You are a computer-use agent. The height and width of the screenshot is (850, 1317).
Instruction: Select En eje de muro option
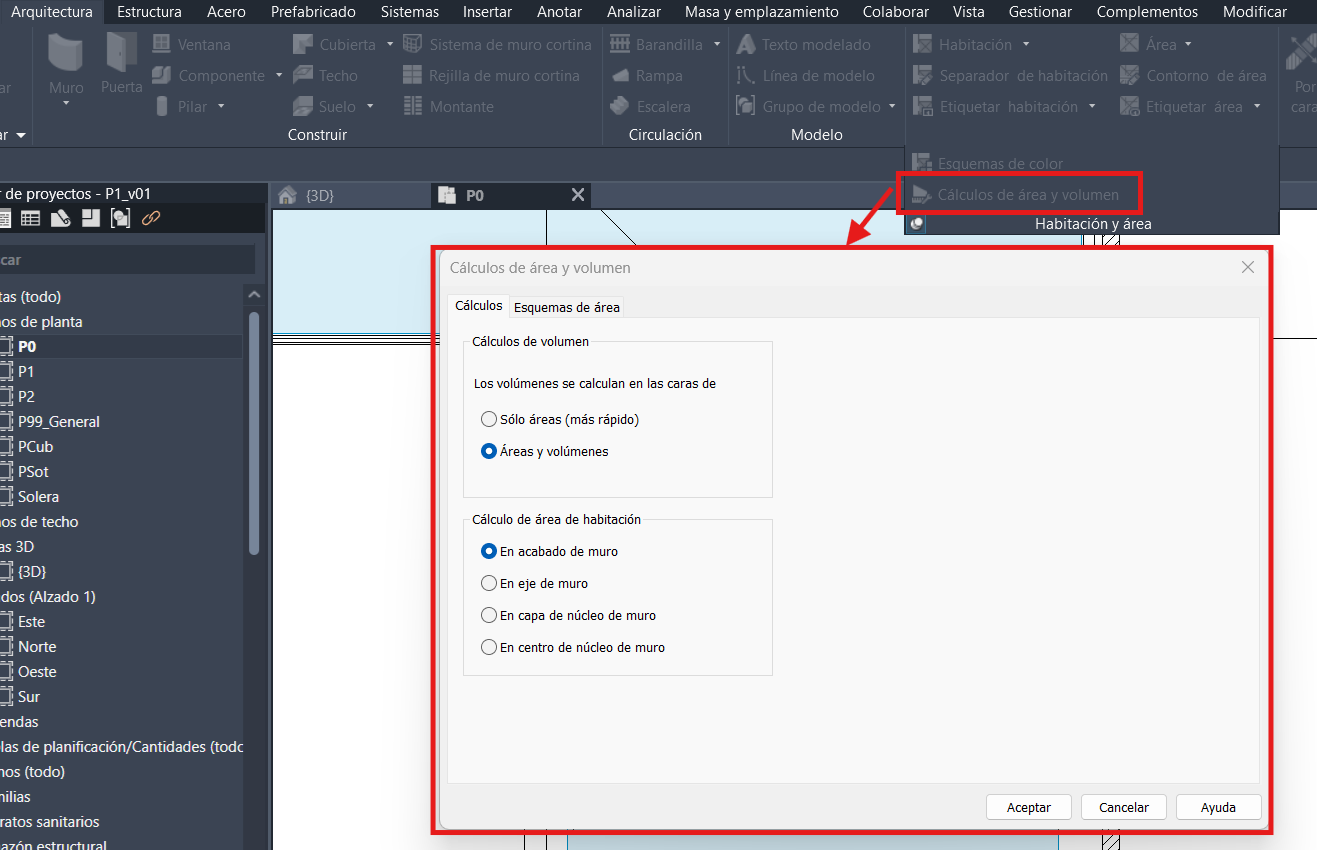[x=489, y=583]
